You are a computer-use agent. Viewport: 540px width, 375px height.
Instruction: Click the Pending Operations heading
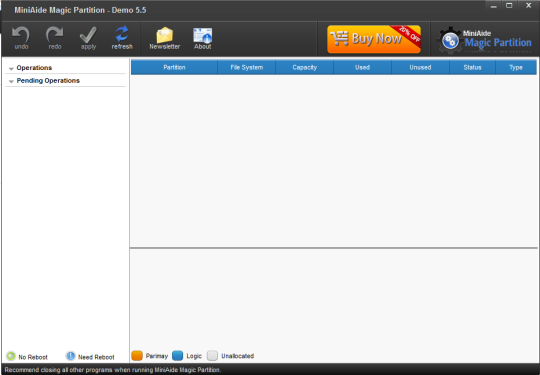click(48, 81)
